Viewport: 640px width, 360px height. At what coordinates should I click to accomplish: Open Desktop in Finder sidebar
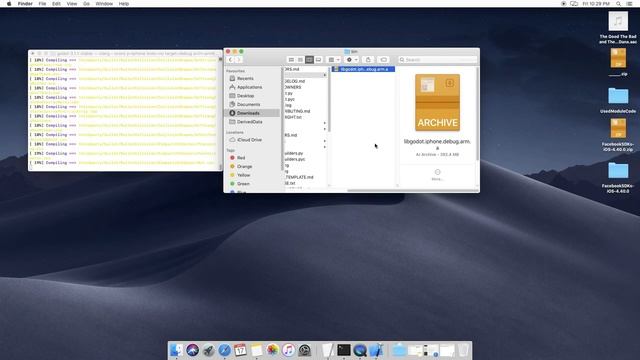(245, 96)
